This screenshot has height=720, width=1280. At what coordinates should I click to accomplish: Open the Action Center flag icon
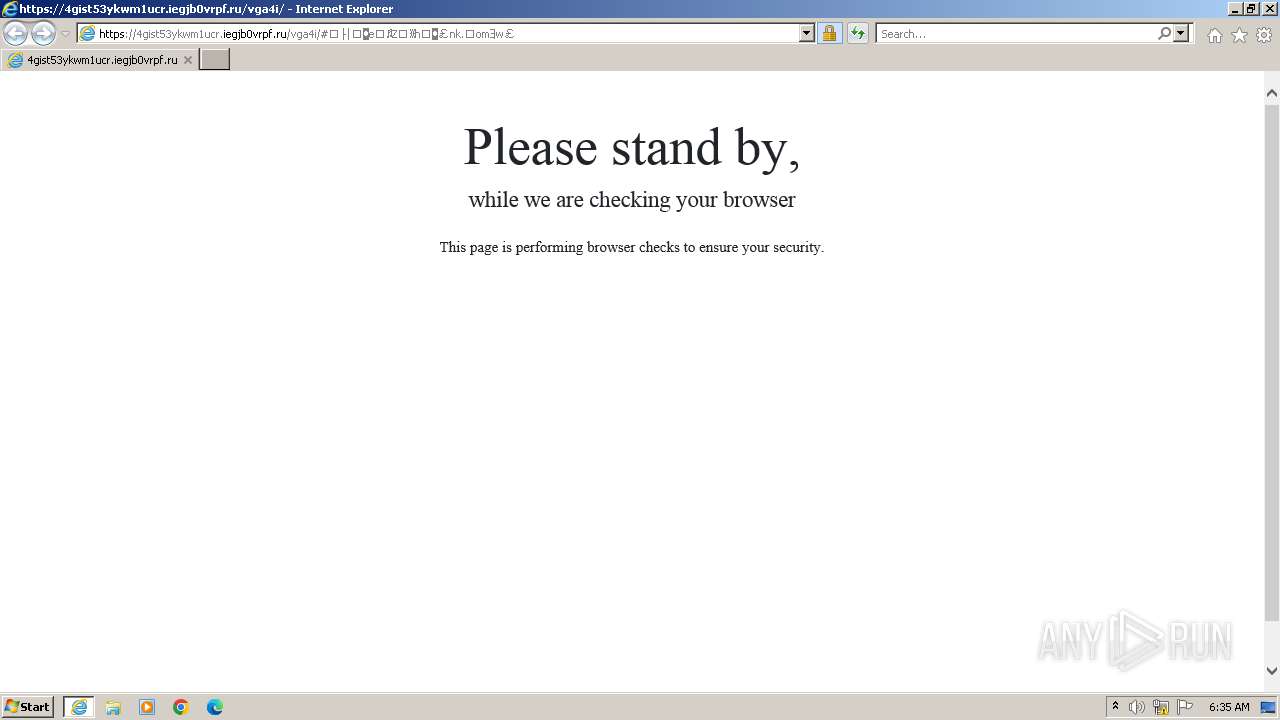pos(1185,707)
